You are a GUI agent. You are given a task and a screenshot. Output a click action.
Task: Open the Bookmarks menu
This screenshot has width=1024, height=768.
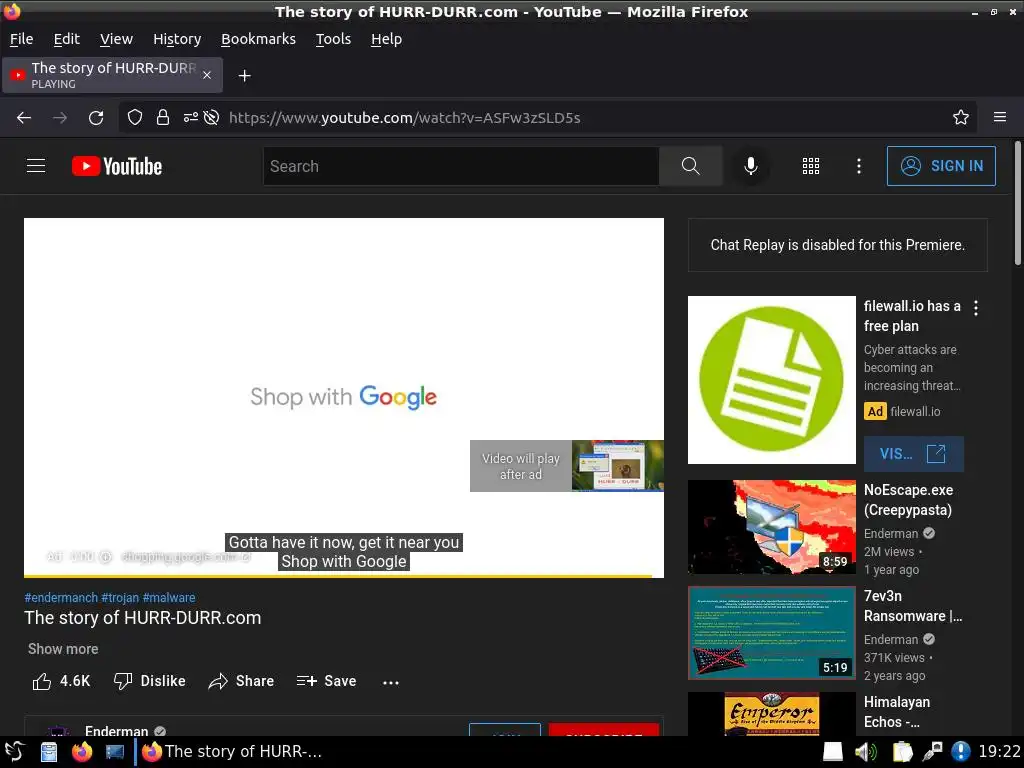[x=258, y=39]
